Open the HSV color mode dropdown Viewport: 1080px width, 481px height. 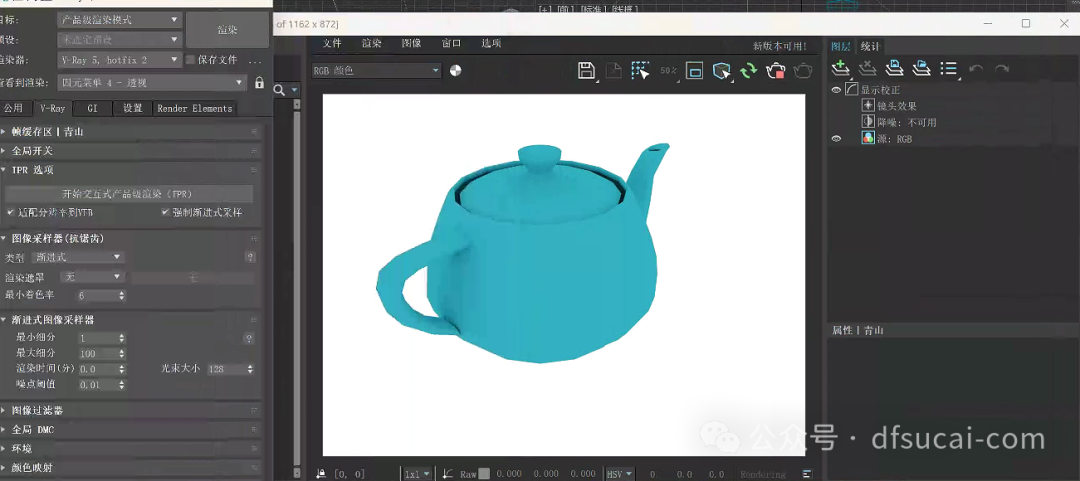coord(619,474)
